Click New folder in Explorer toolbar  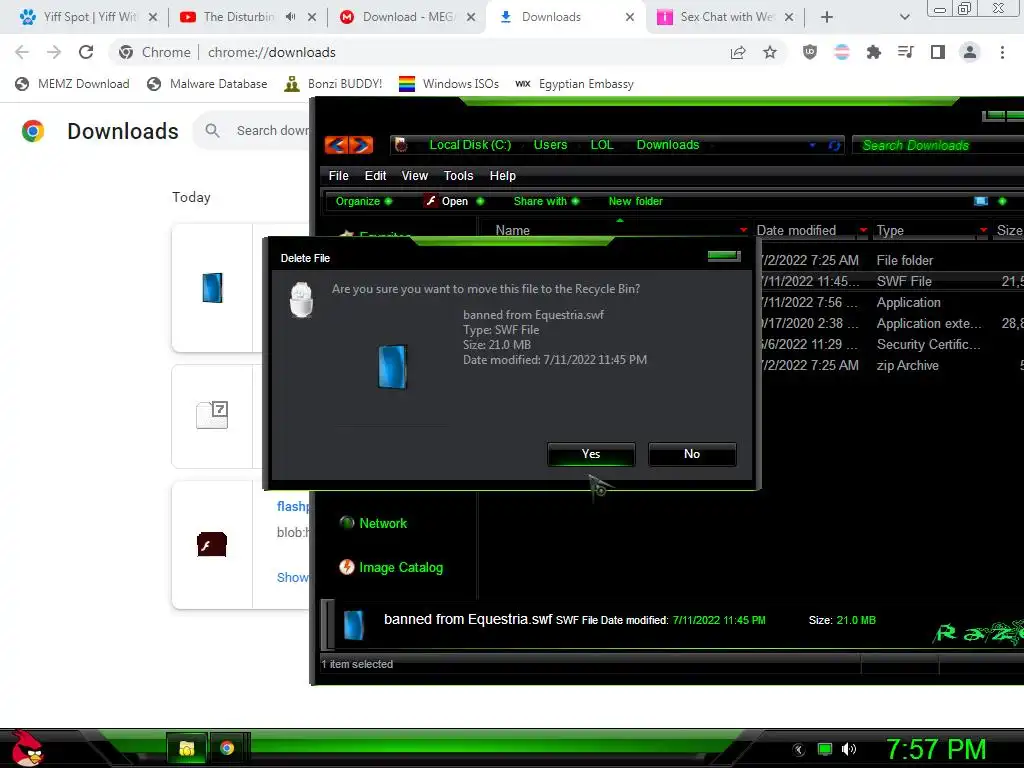635,201
